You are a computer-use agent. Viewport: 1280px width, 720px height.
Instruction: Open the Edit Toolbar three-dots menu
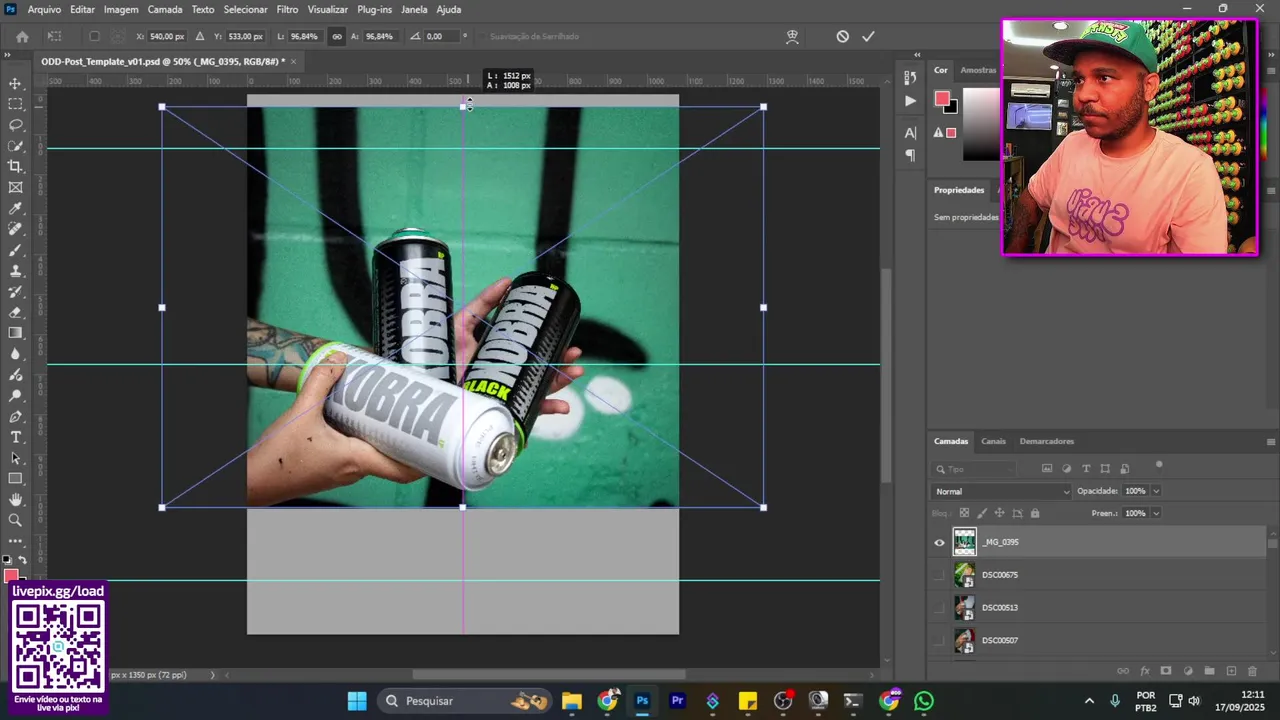(x=15, y=541)
